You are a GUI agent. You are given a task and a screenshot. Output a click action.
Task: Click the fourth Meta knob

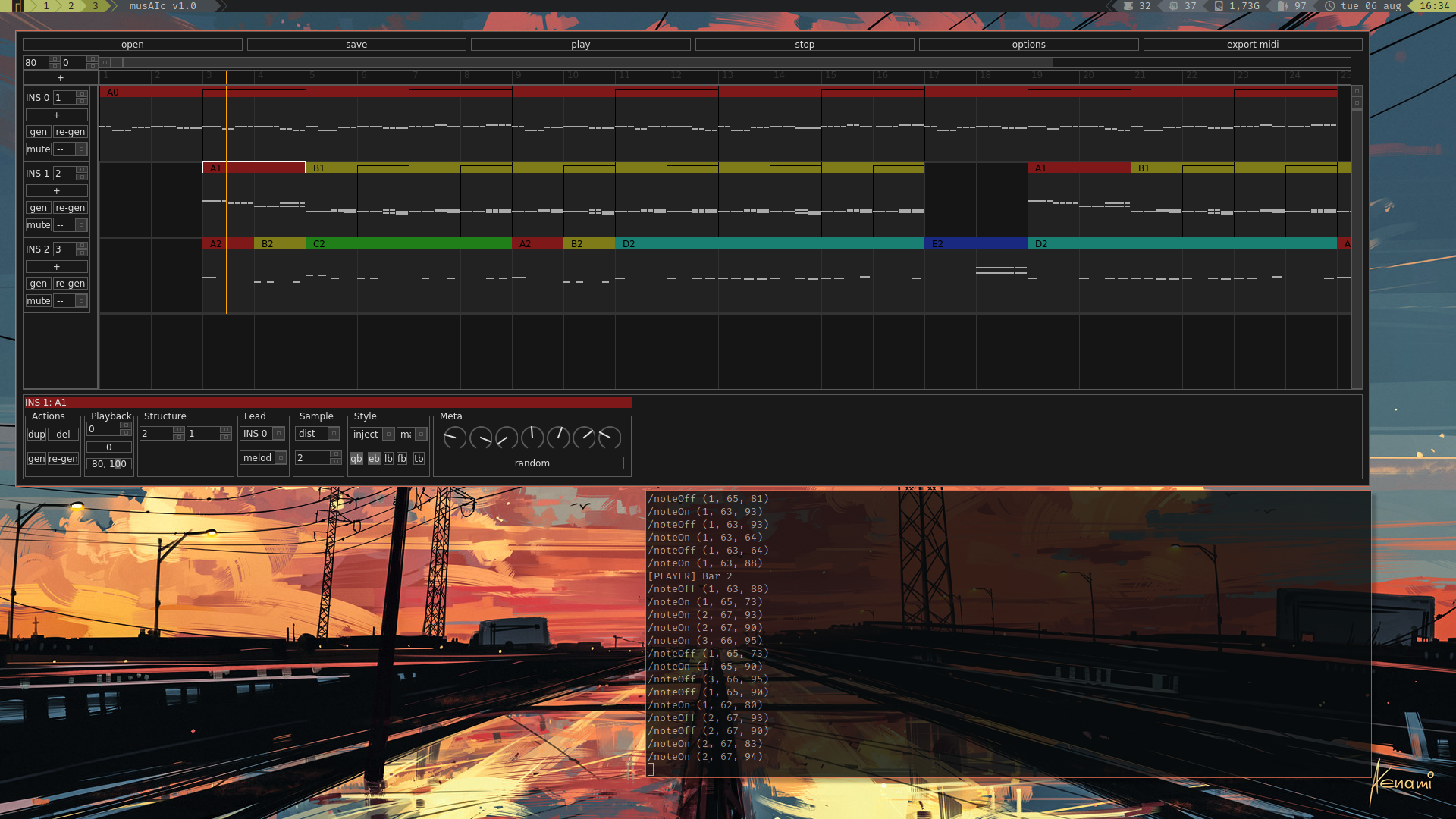(x=532, y=438)
